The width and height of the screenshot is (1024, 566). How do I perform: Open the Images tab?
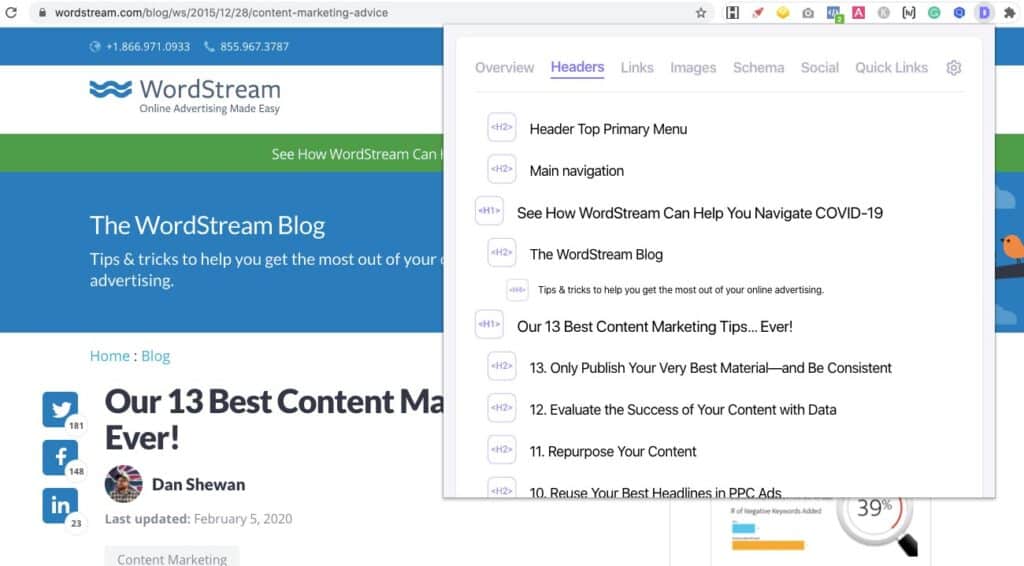693,67
